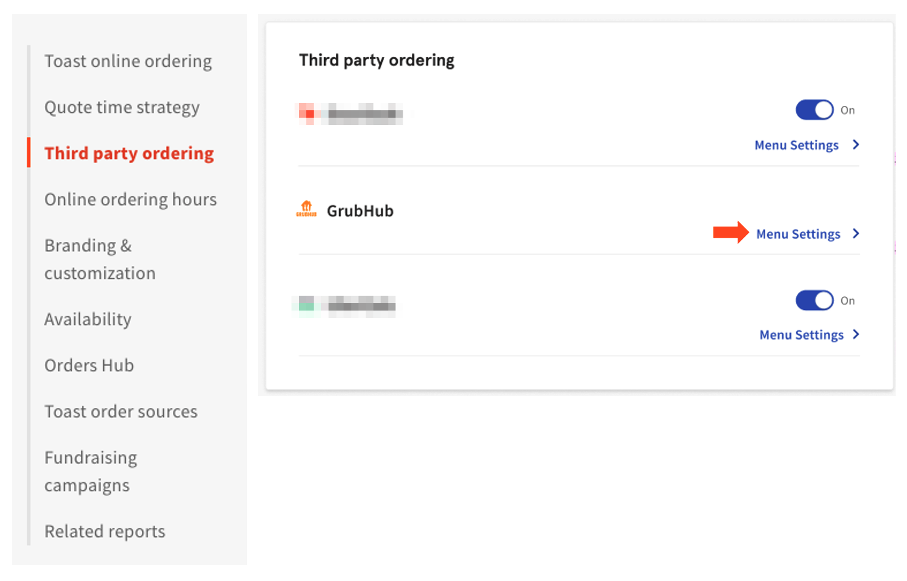Select Toast online ordering in the sidebar

[128, 61]
